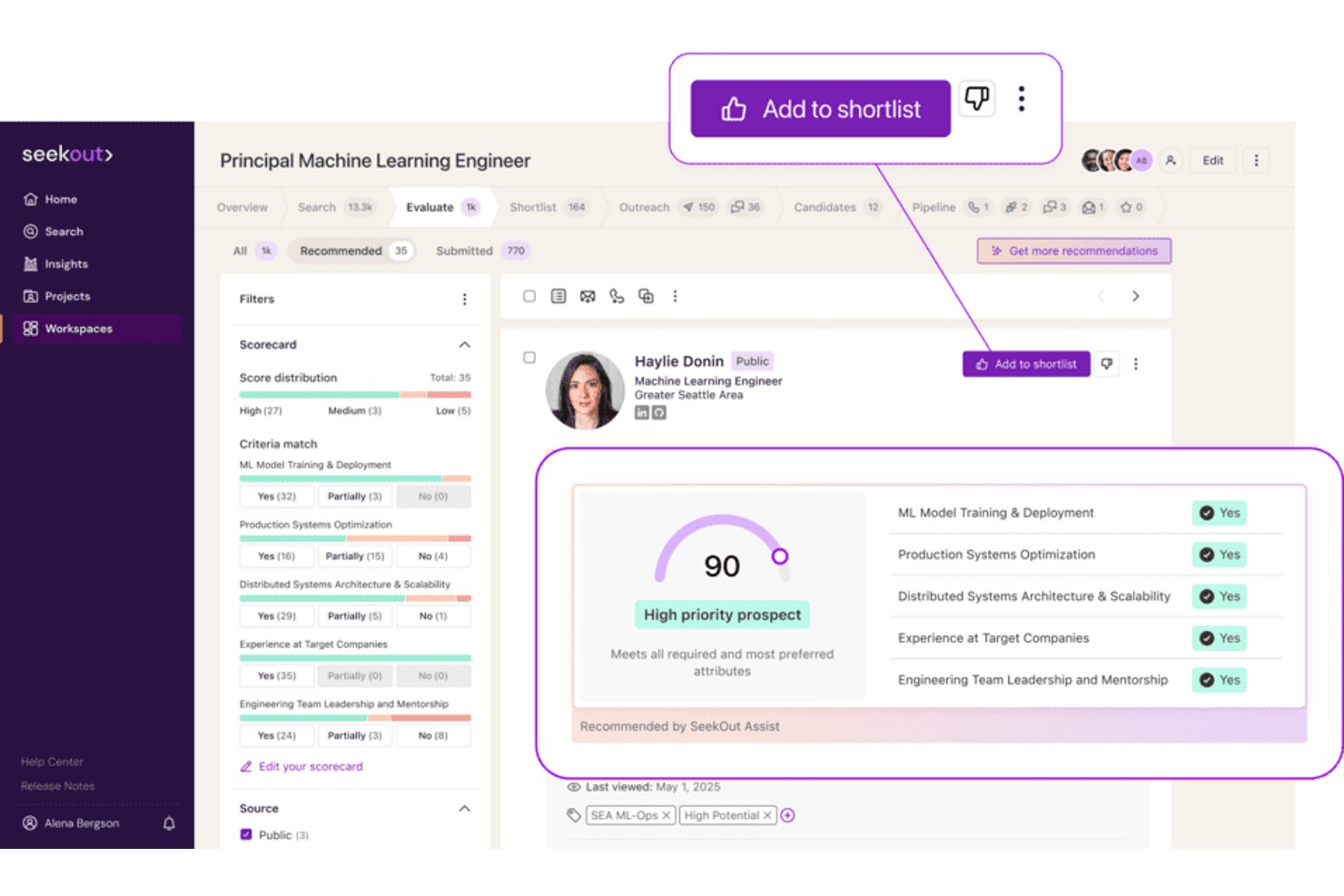The height and width of the screenshot is (896, 1344).
Task: Open Projects in the sidebar
Action: (x=56, y=296)
